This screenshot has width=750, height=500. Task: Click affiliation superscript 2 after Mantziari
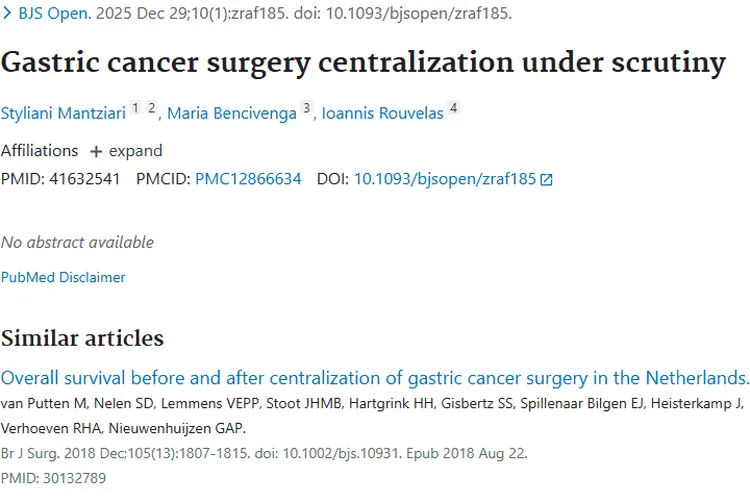tap(151, 108)
